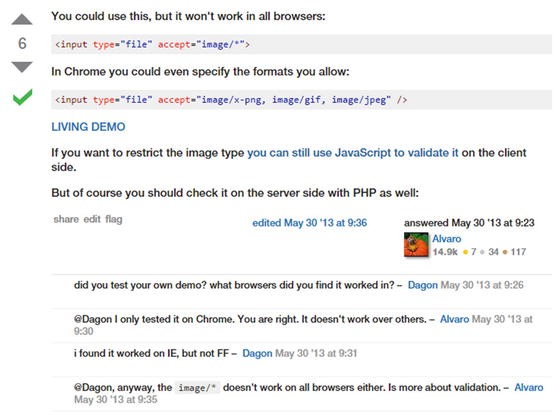Screen dimensions: 560x417
Task: Open Dagon's profile on the first comment
Action: click(422, 285)
